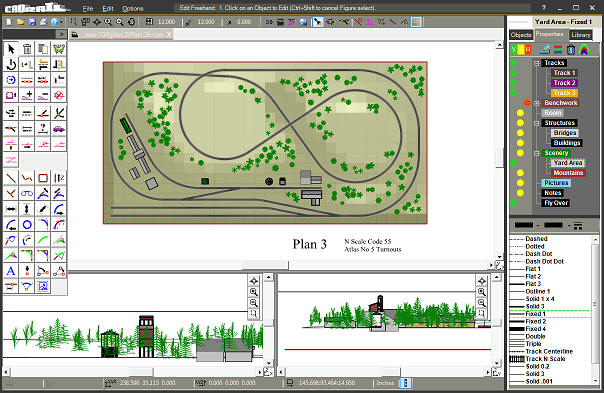Choose the vertical double-arrow tool
Image resolution: width=604 pixels, height=393 pixels.
(x=27, y=209)
